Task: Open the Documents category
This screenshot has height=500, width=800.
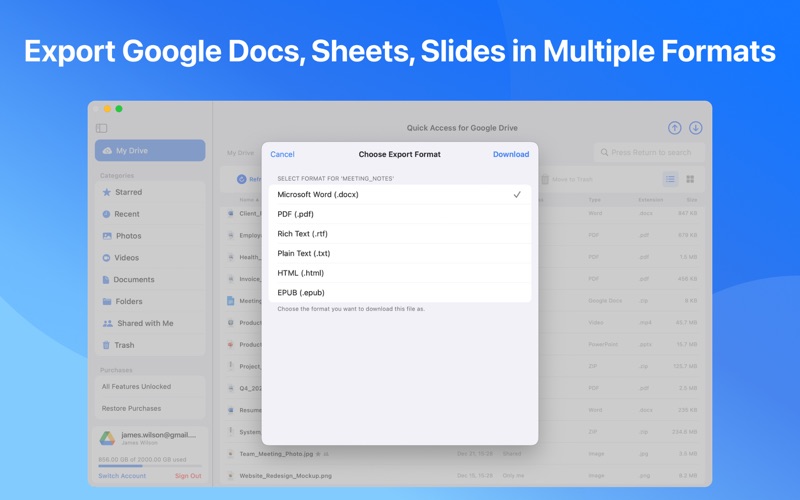Action: pyautogui.click(x=150, y=280)
